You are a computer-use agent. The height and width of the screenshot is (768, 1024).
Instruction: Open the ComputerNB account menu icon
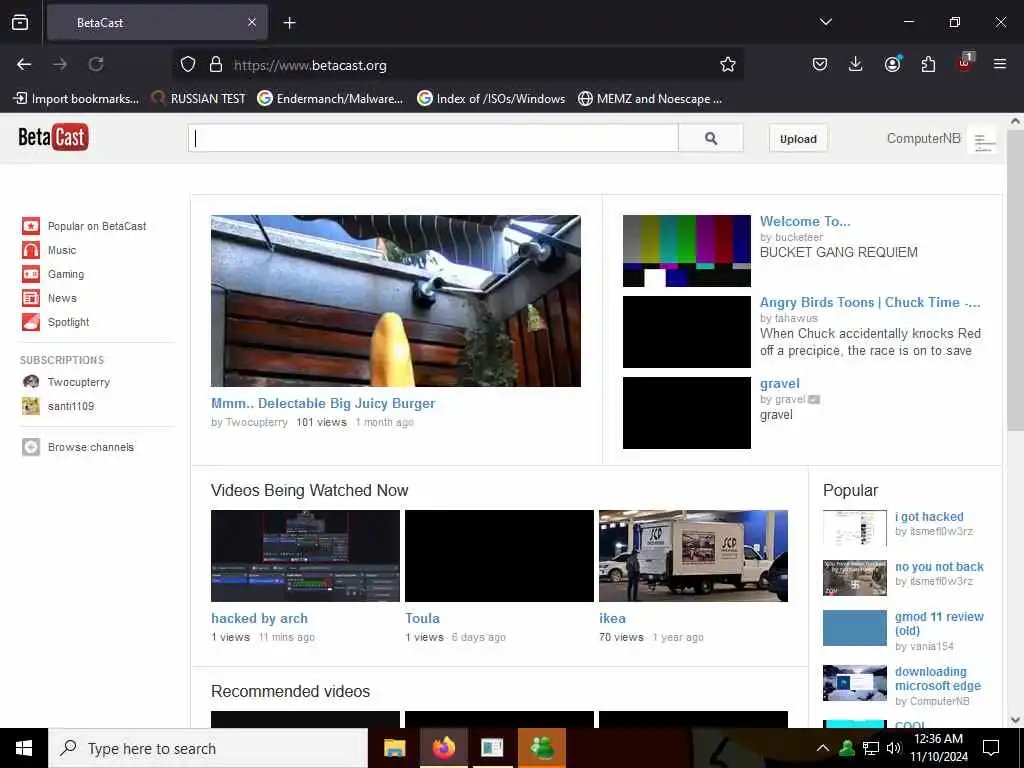[x=983, y=139]
